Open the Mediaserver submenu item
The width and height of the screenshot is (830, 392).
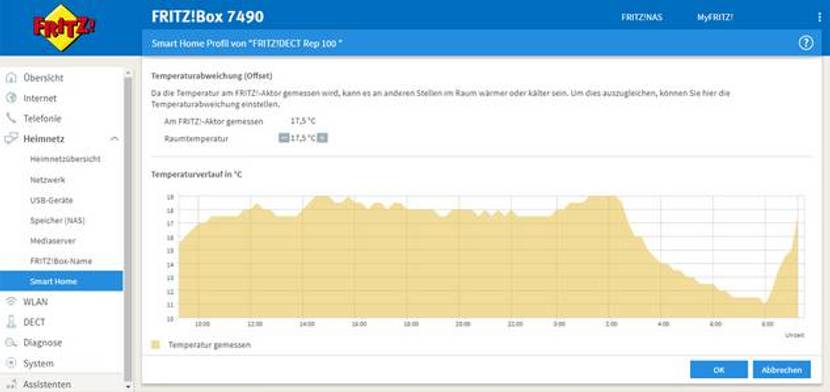pos(53,241)
